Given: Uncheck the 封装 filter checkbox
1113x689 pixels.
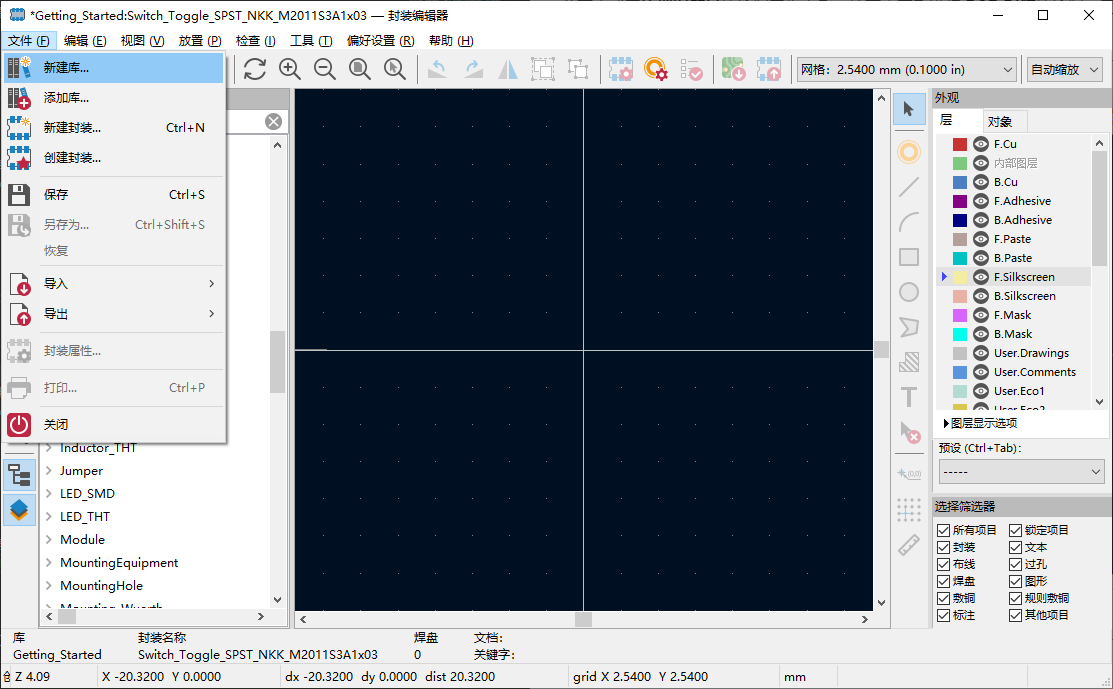Looking at the screenshot, I should pos(943,547).
